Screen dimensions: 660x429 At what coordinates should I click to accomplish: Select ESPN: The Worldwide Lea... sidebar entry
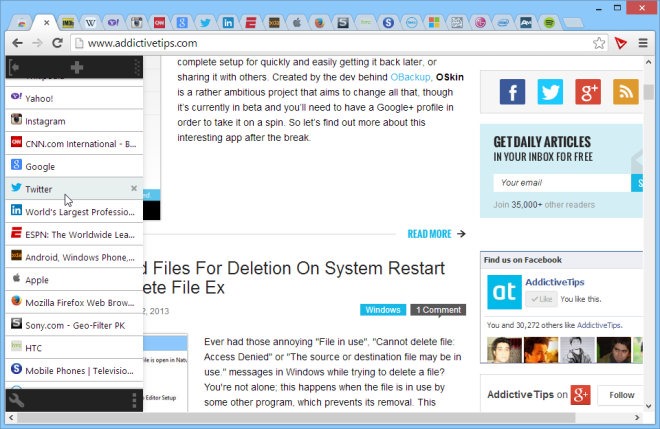pos(74,234)
